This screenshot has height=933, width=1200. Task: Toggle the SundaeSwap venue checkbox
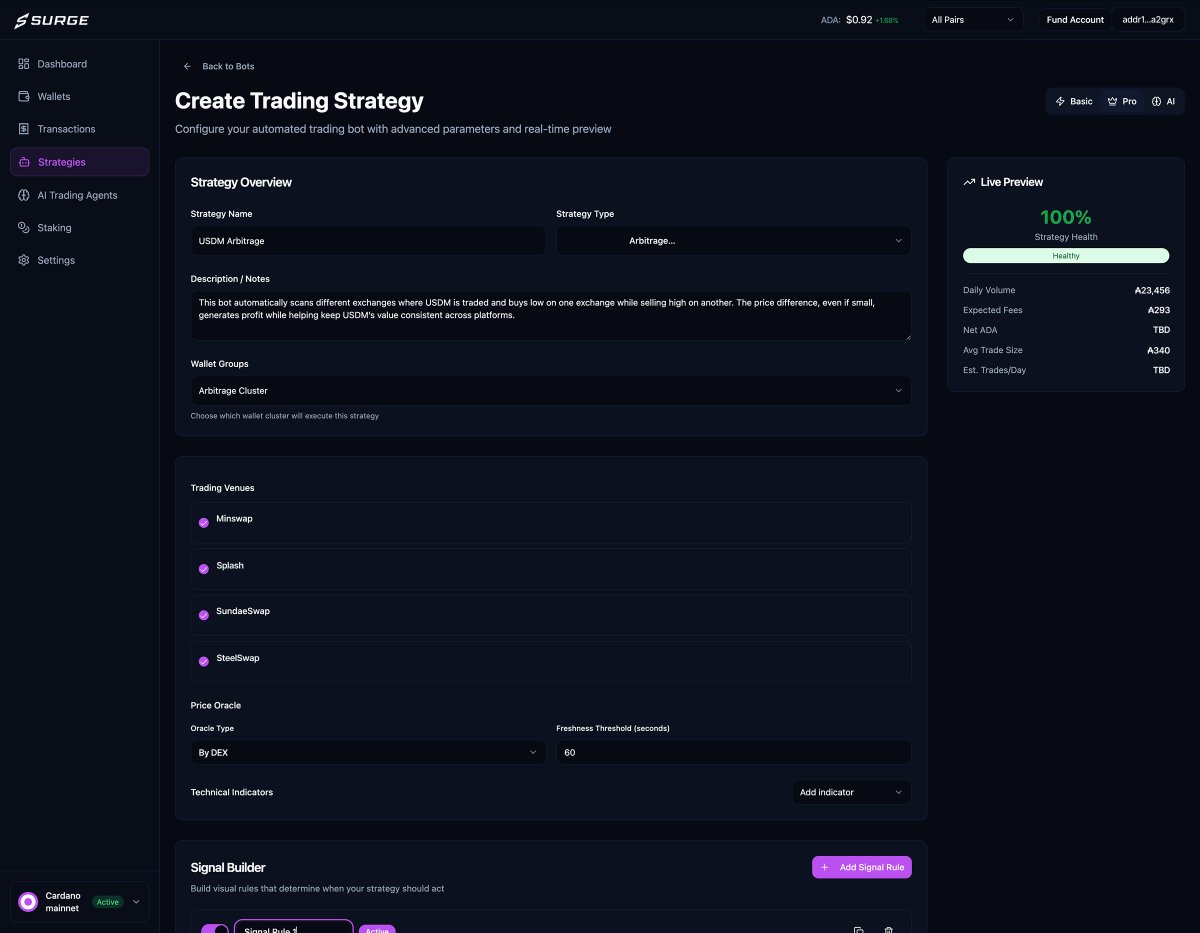point(204,615)
